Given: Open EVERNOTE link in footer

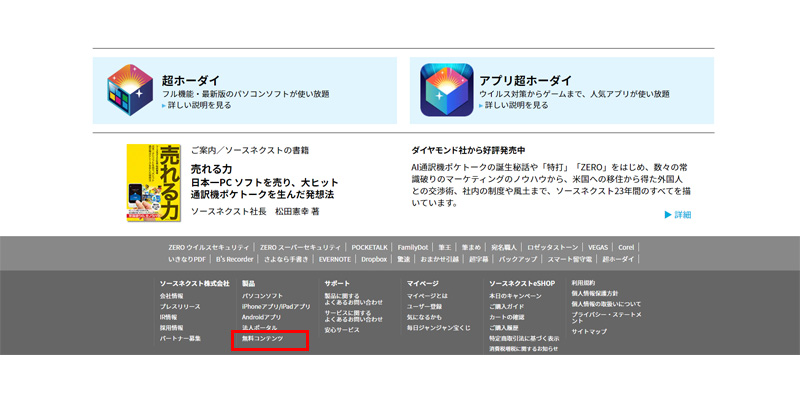Looking at the screenshot, I should coord(335,259).
